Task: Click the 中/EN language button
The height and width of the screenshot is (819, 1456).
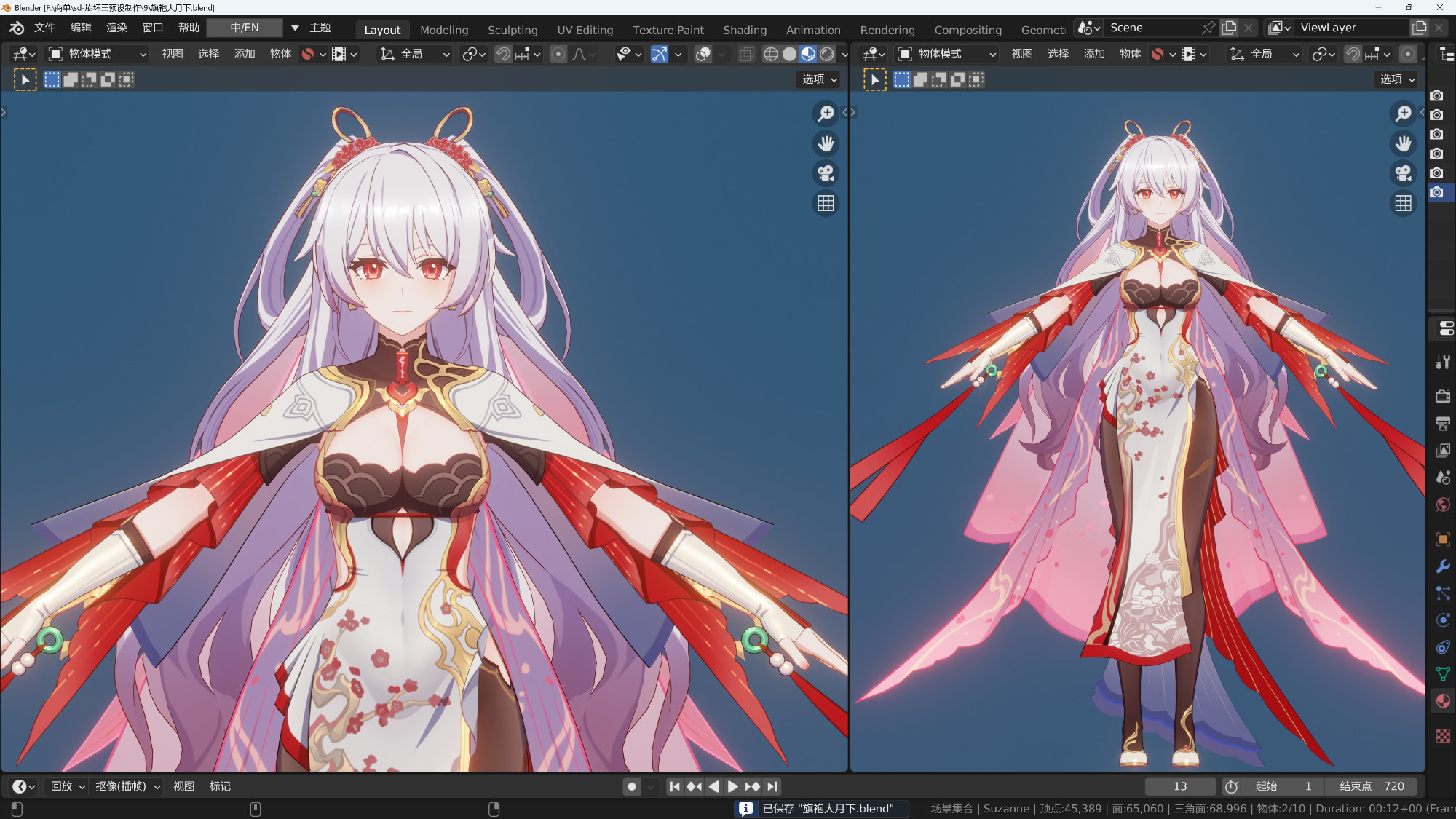Action: coord(245,28)
